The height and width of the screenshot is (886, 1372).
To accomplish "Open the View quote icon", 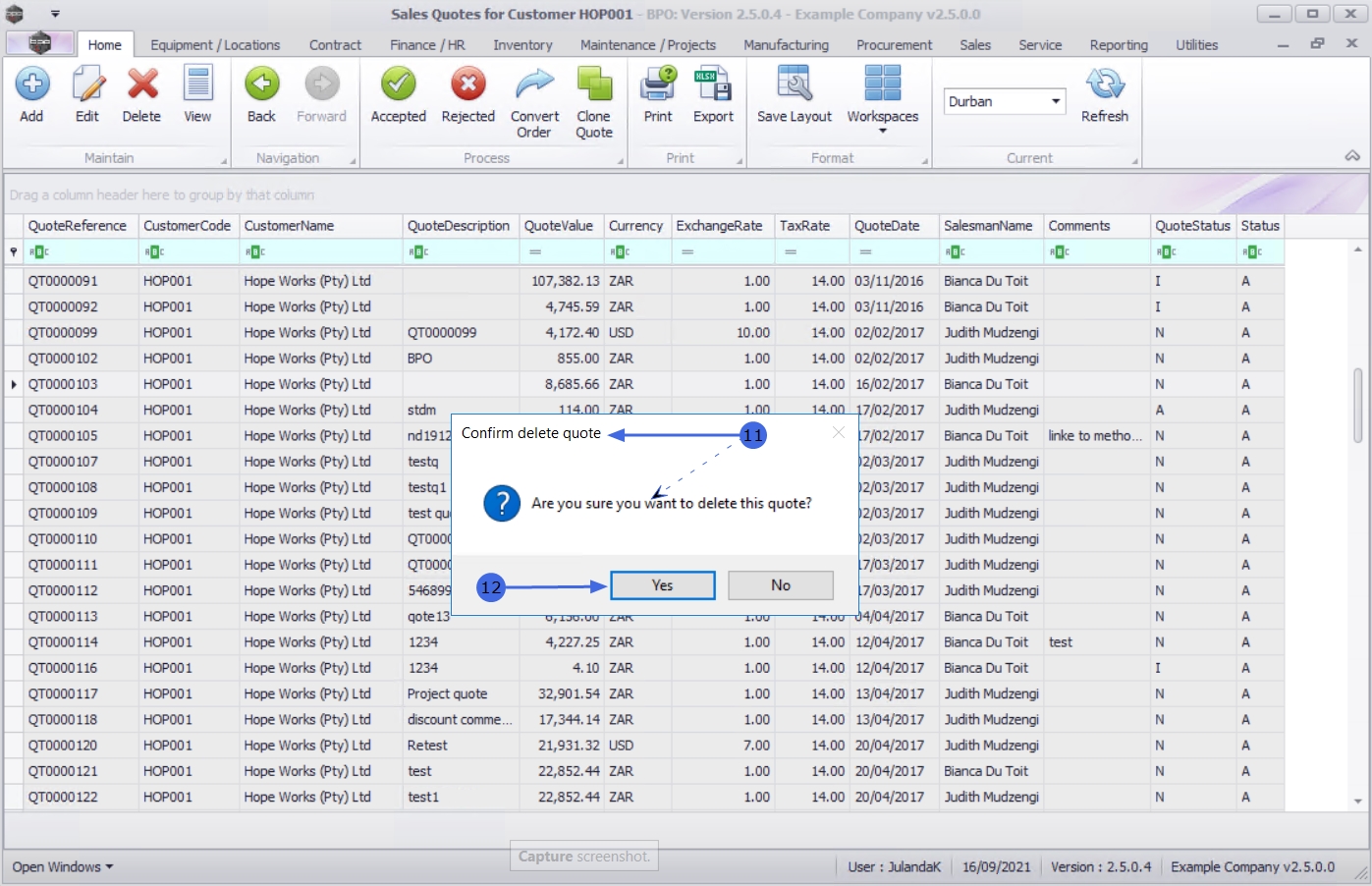I will tap(197, 84).
